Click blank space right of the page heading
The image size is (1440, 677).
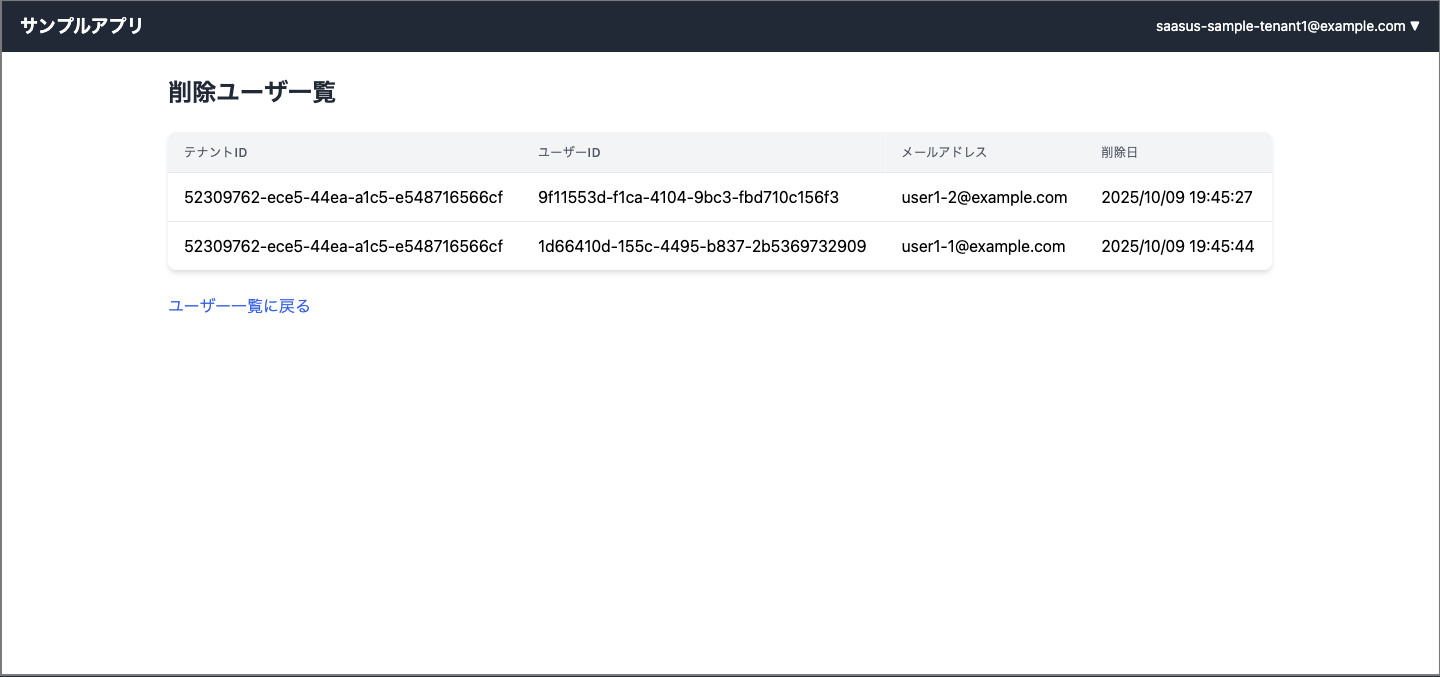(x=800, y=93)
